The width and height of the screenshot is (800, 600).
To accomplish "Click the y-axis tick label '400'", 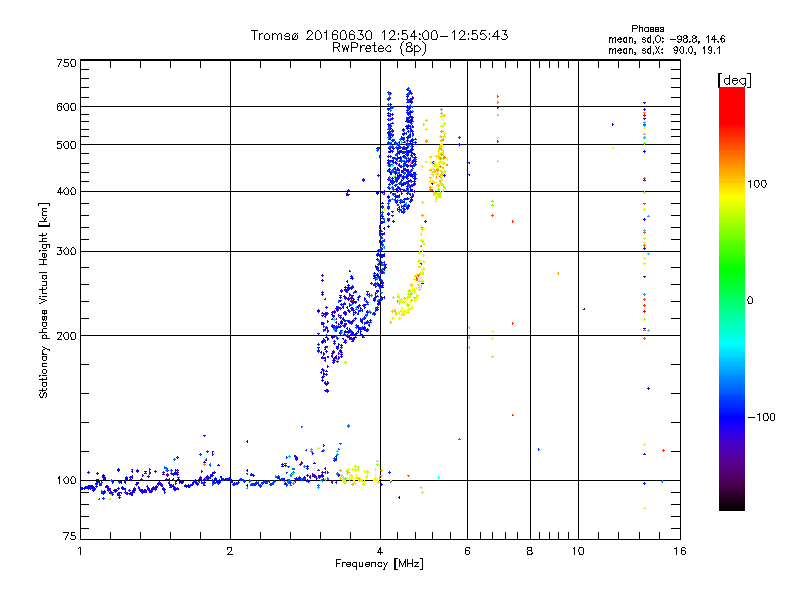I will click(x=66, y=191).
